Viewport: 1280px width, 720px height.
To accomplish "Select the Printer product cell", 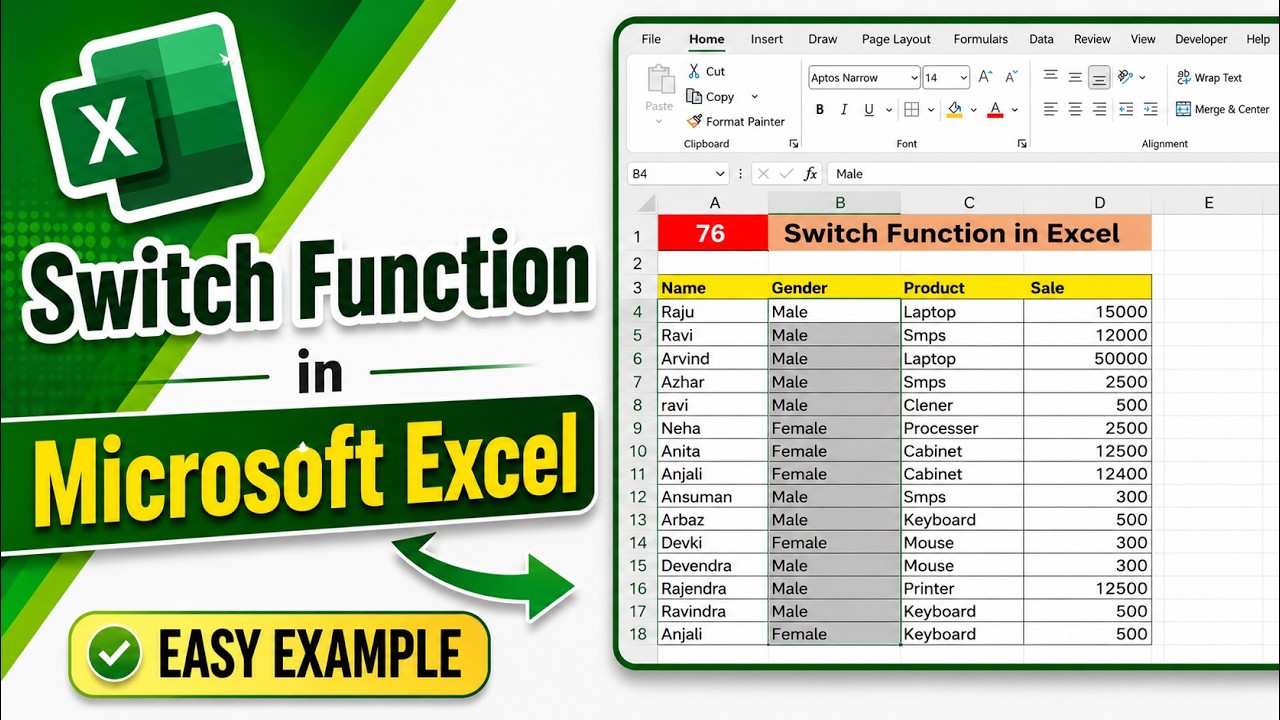I will click(x=962, y=589).
